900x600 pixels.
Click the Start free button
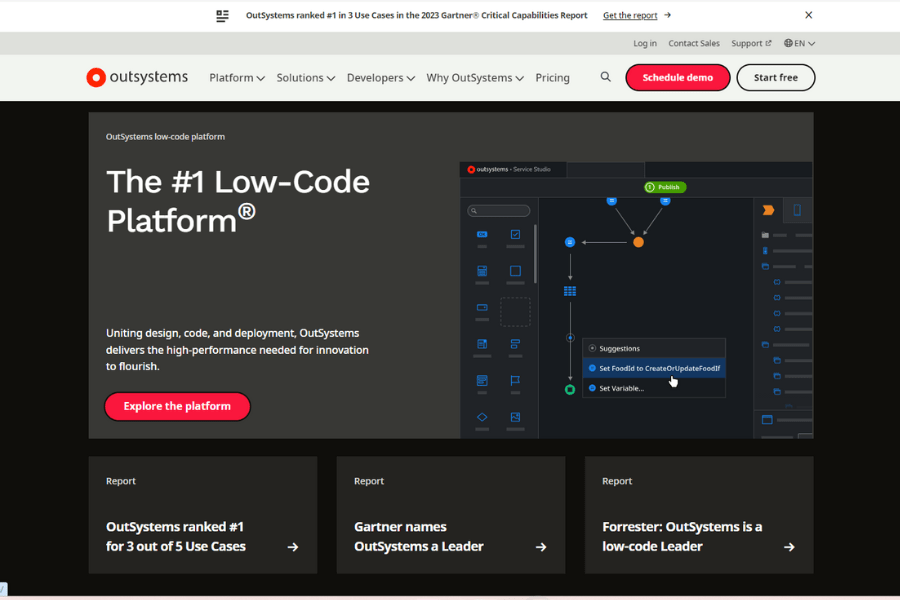click(775, 78)
